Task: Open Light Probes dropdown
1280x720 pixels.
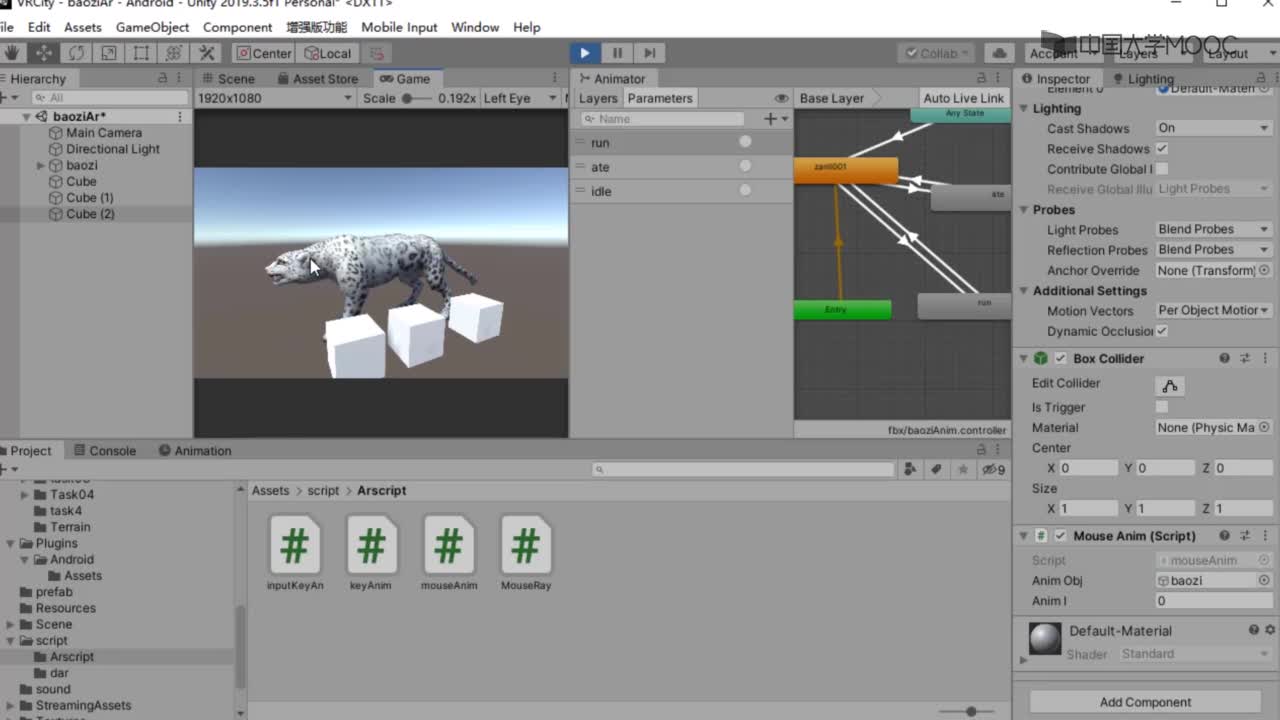Action: [x=1213, y=229]
